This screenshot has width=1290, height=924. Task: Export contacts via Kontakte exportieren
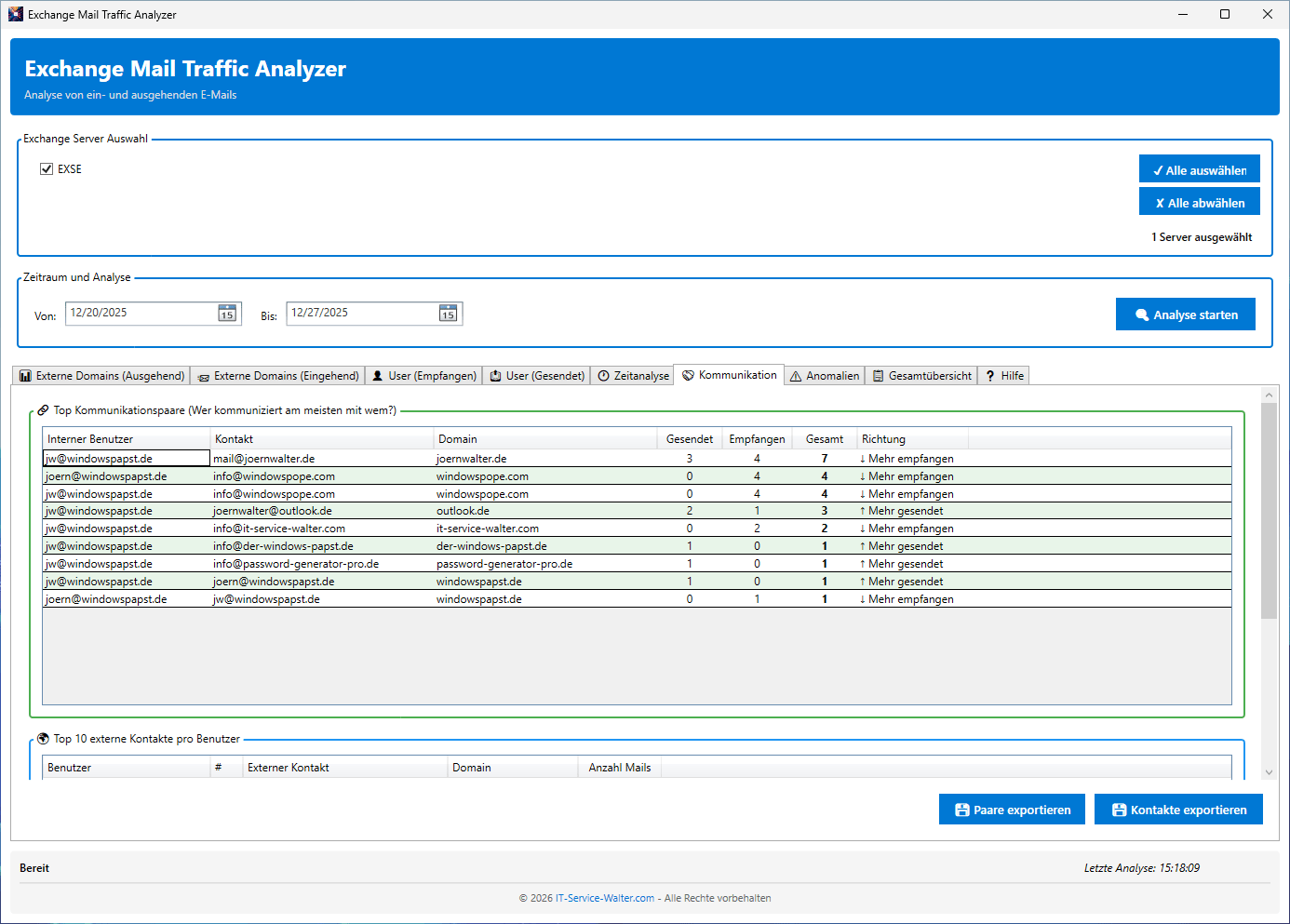coord(1178,810)
